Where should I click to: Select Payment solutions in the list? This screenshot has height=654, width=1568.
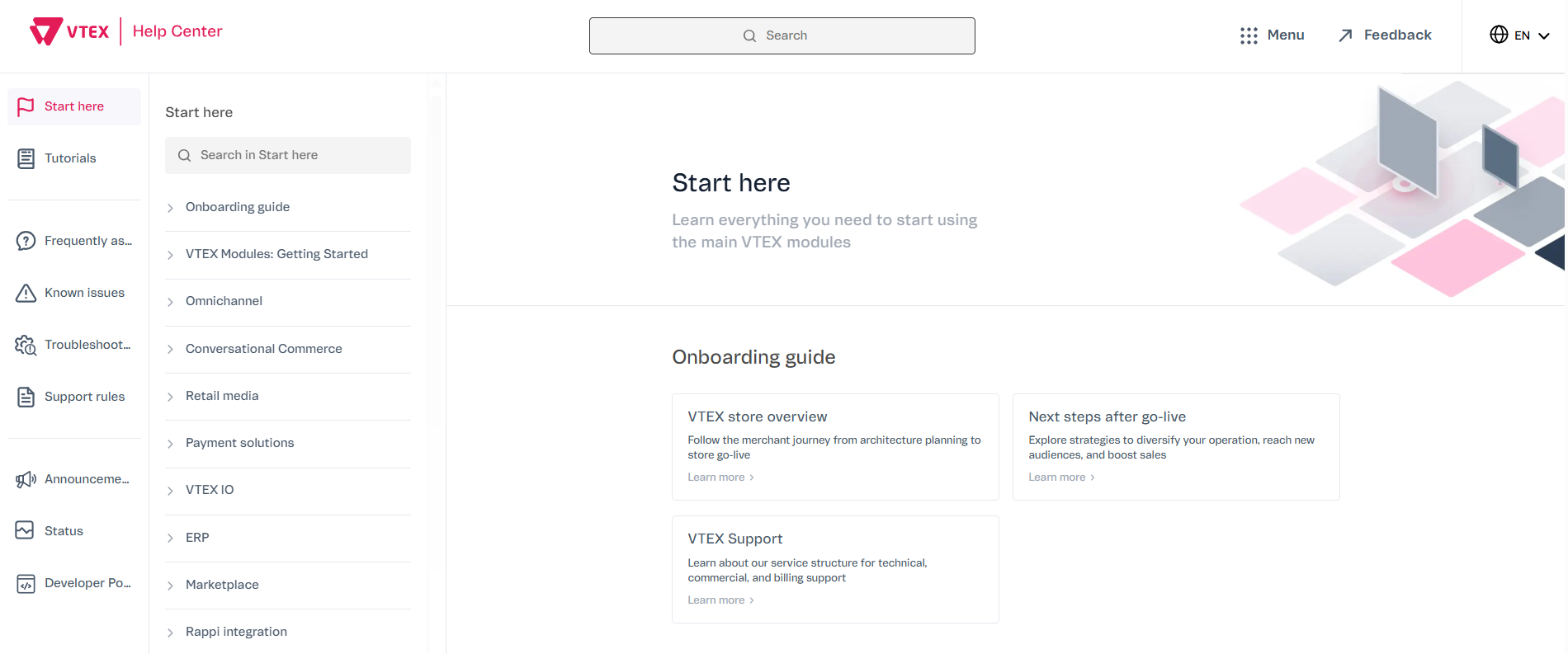239,443
